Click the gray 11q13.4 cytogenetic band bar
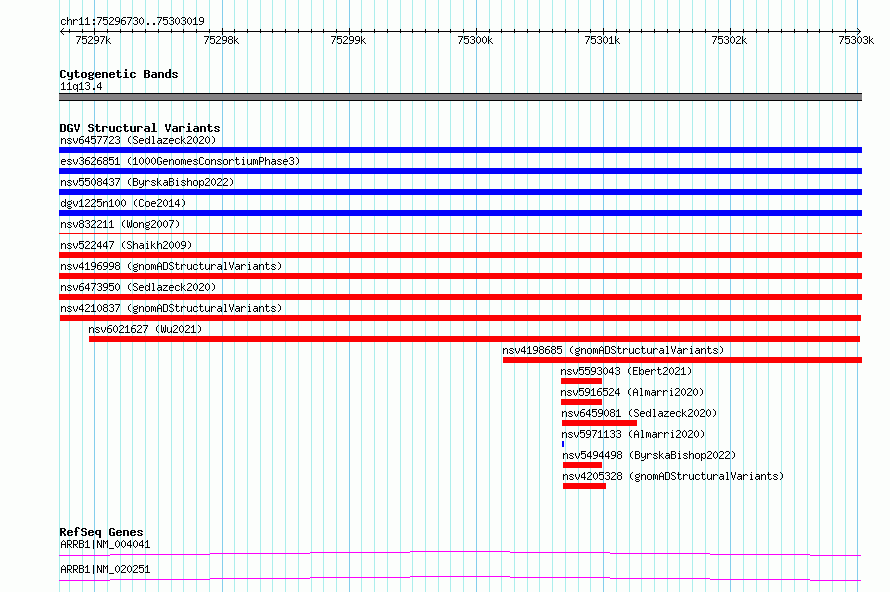The image size is (890, 592). (460, 97)
